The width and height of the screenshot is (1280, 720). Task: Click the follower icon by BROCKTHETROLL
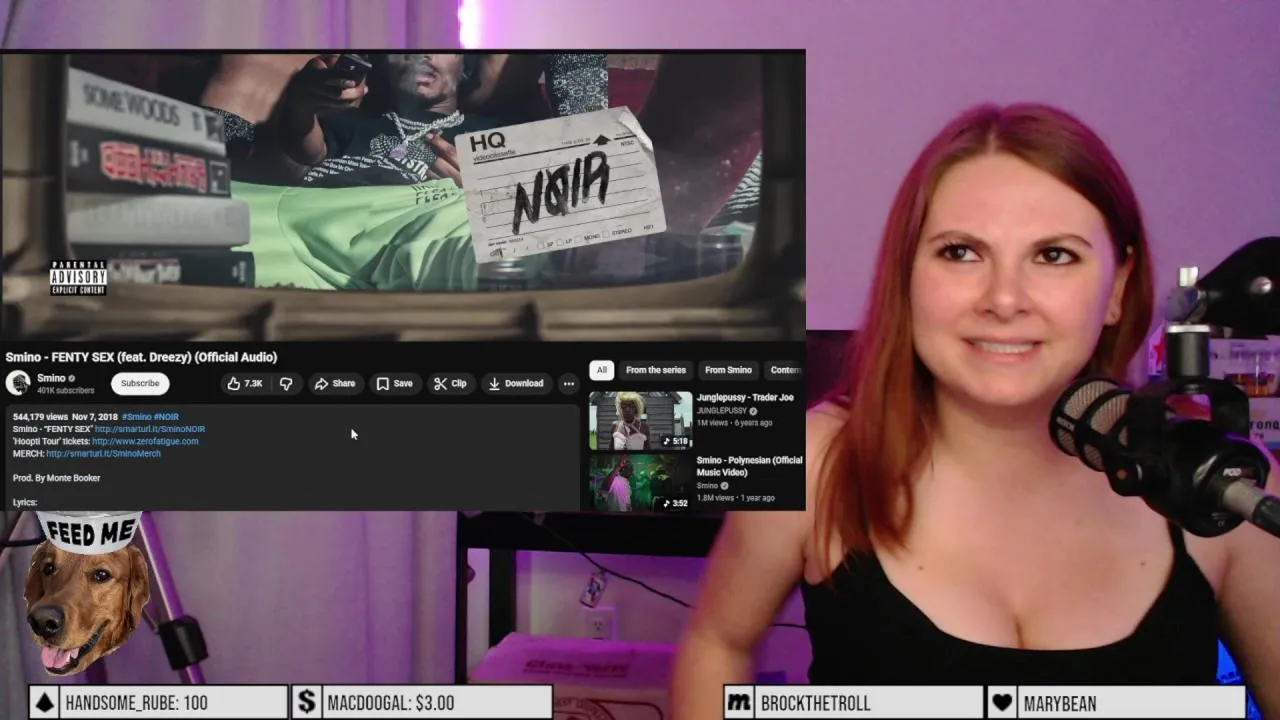[x=739, y=703]
